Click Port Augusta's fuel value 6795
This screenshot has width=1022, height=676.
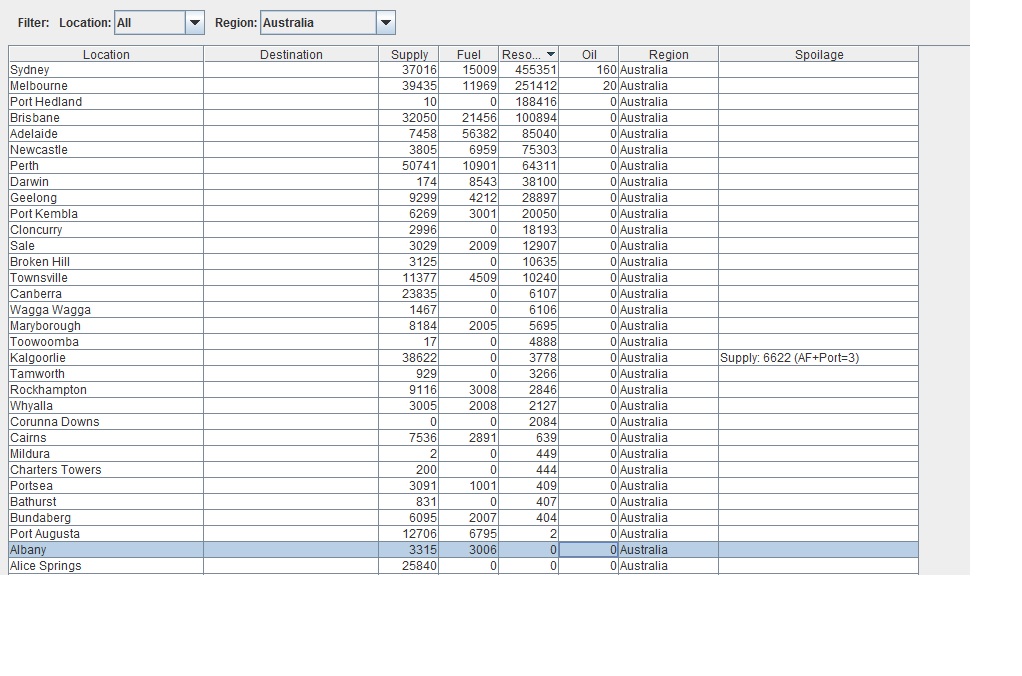coord(482,534)
